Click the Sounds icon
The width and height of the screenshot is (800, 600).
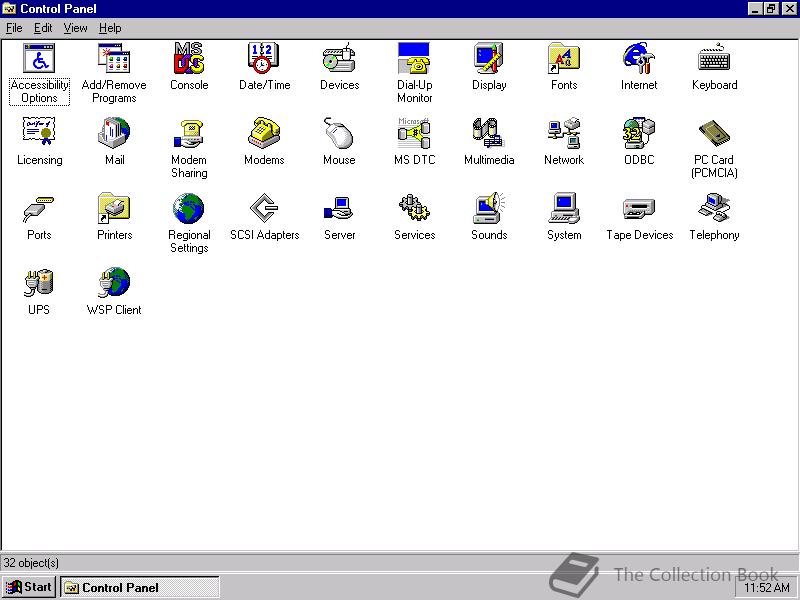(489, 208)
